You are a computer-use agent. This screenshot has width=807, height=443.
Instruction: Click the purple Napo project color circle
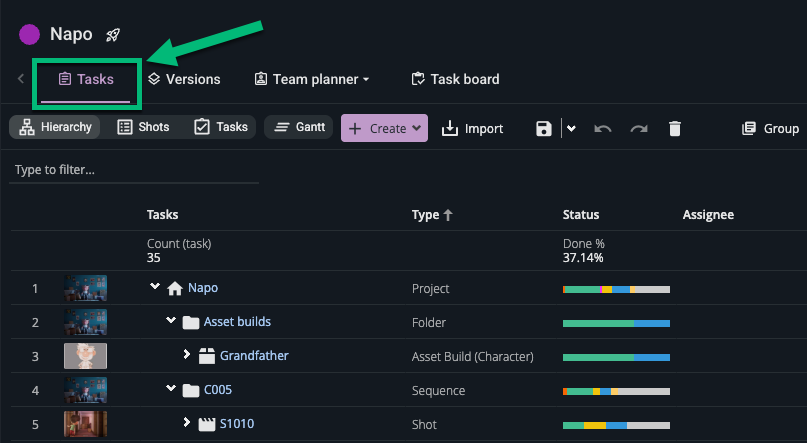coord(29,34)
